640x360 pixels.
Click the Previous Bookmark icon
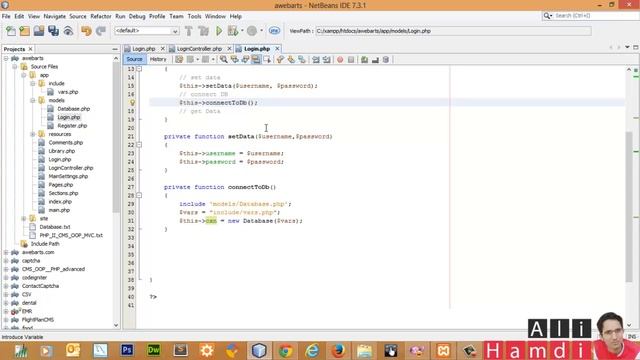click(x=280, y=60)
